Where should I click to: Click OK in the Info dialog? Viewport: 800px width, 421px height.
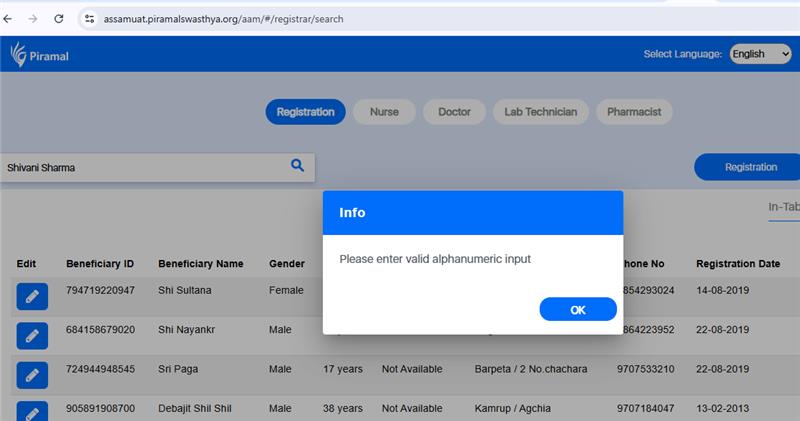click(x=577, y=310)
